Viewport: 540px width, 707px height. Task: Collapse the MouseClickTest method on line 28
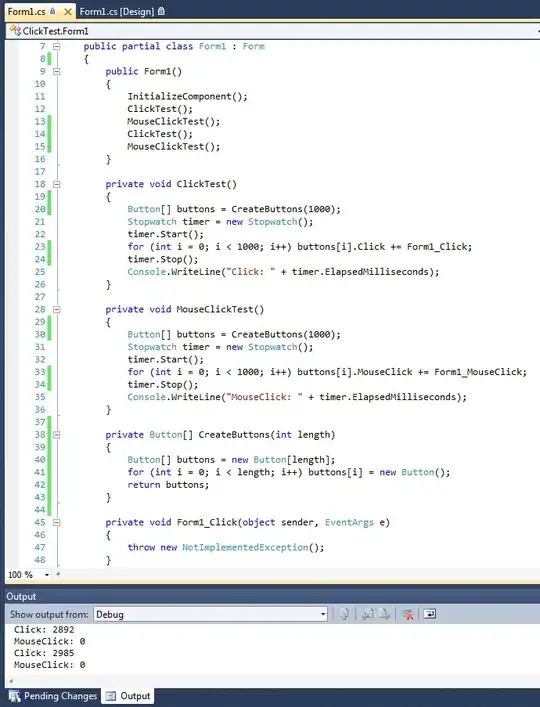pyautogui.click(x=57, y=309)
